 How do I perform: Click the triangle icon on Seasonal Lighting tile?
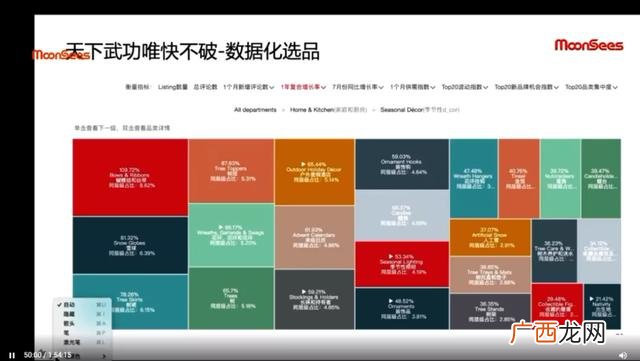(391, 256)
